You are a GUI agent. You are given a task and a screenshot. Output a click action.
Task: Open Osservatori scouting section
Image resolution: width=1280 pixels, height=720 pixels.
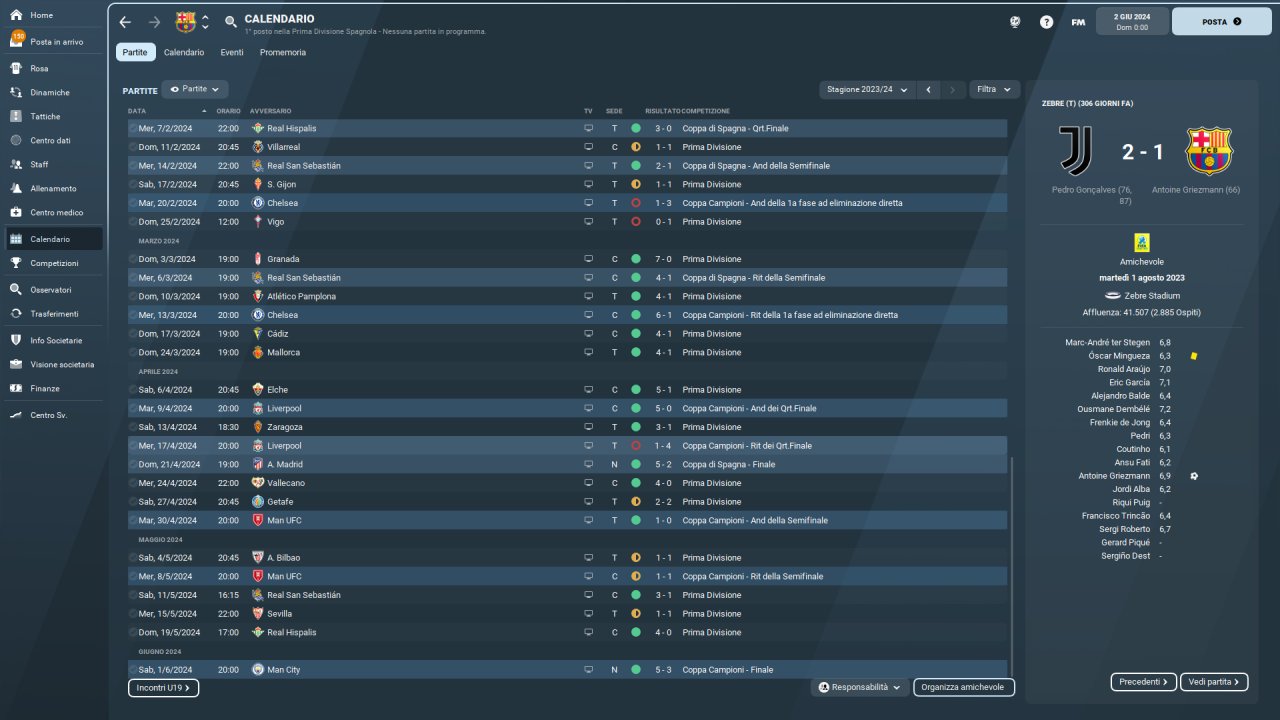(51, 290)
